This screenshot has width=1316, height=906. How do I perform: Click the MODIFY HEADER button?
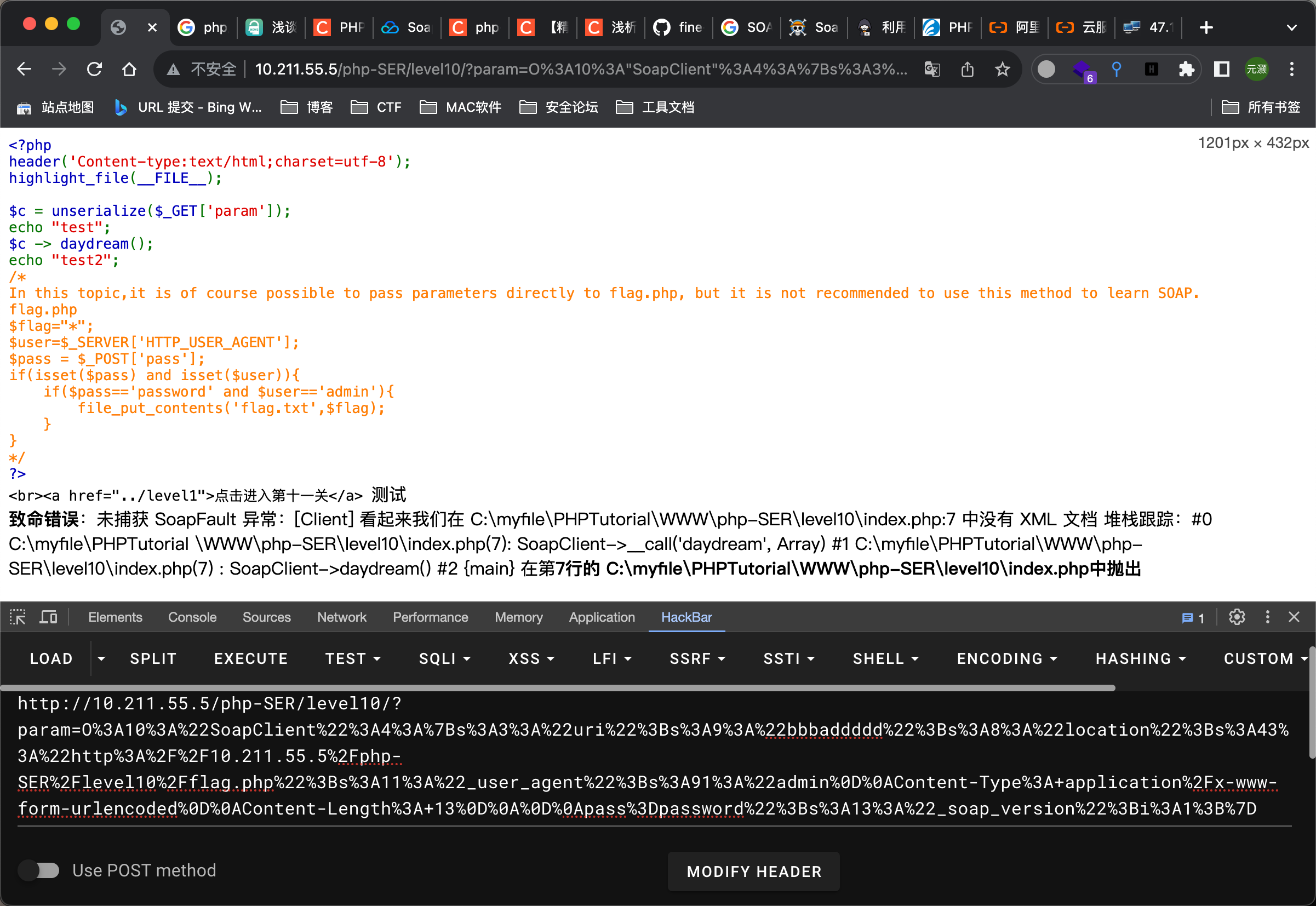tap(754, 871)
